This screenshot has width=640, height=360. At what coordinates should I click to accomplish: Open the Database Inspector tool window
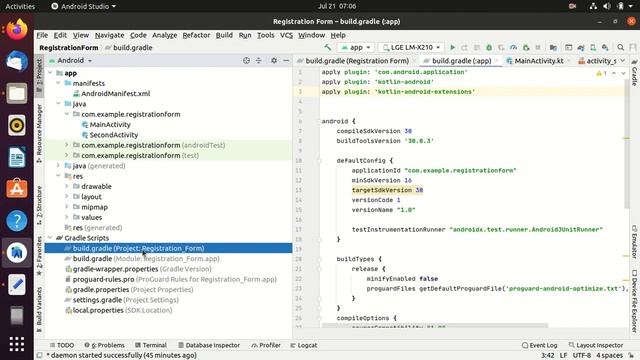click(209, 345)
